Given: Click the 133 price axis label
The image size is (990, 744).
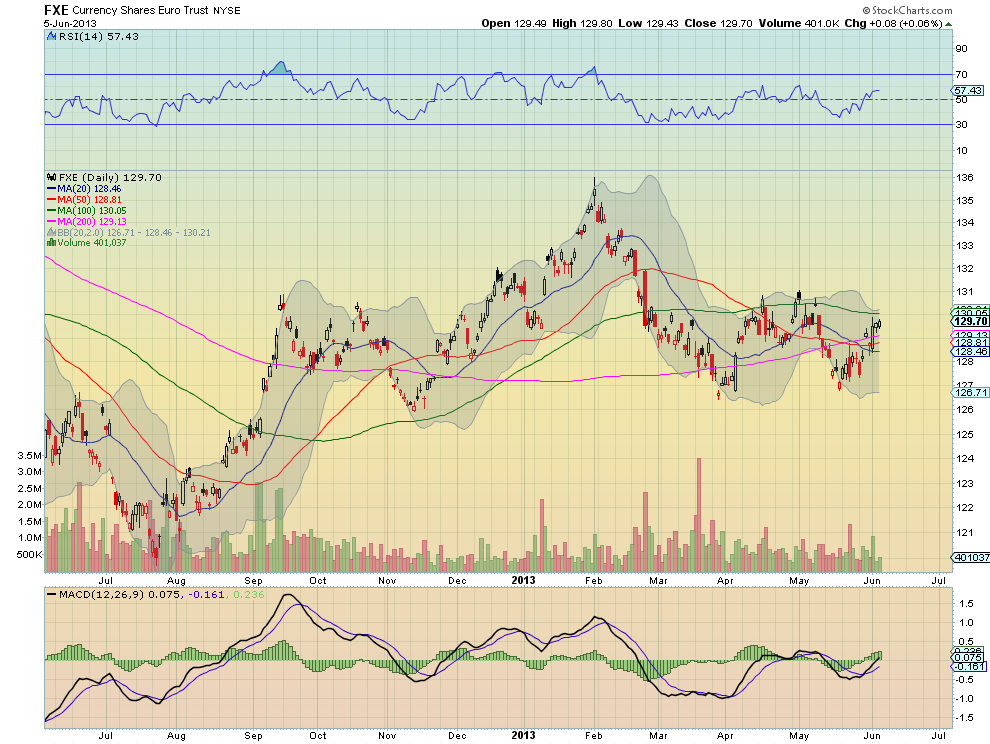Looking at the screenshot, I should (965, 246).
